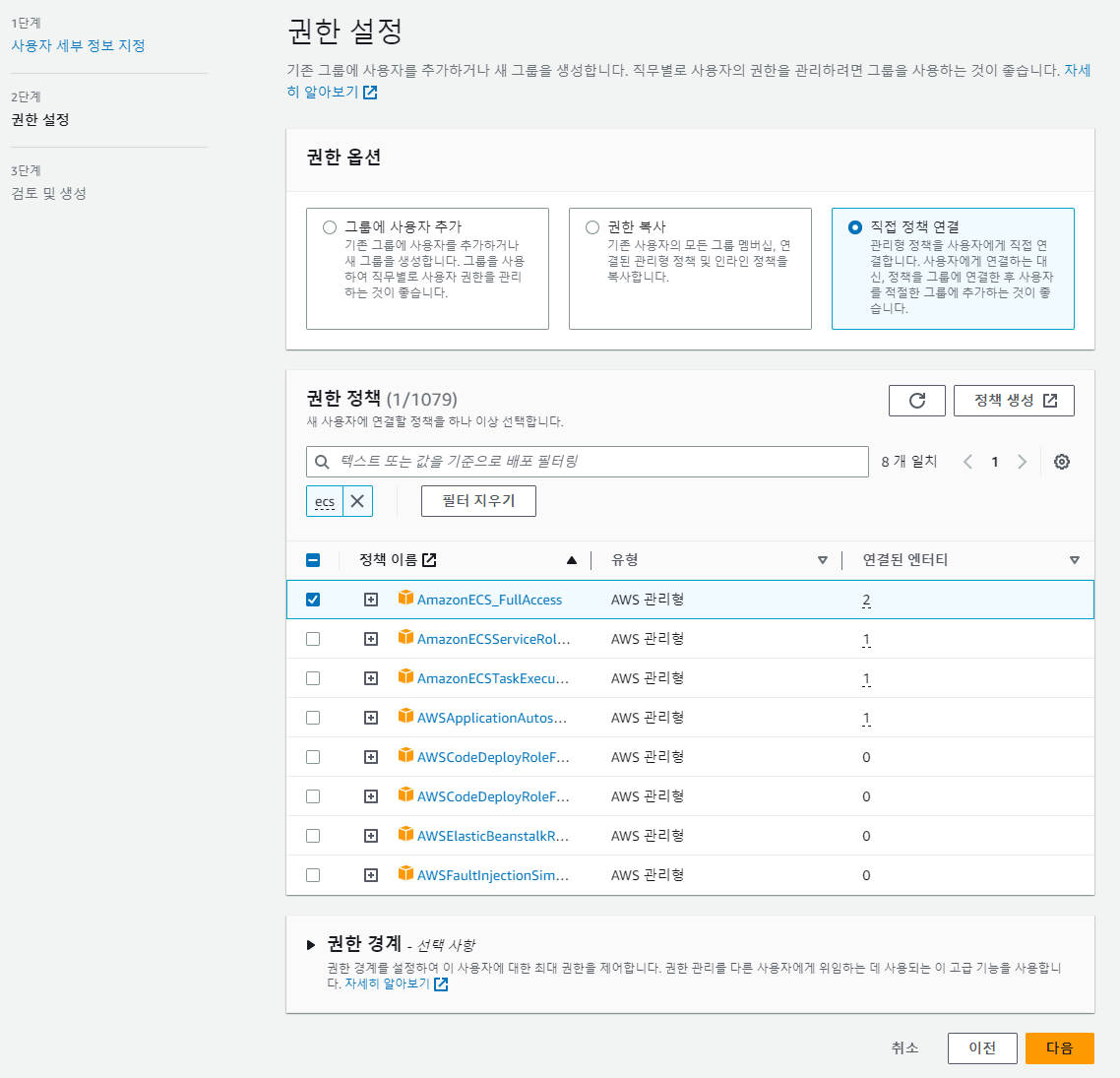
Task: Check the AWSFaultInjectionSim... policy checkbox
Action: tap(313, 874)
